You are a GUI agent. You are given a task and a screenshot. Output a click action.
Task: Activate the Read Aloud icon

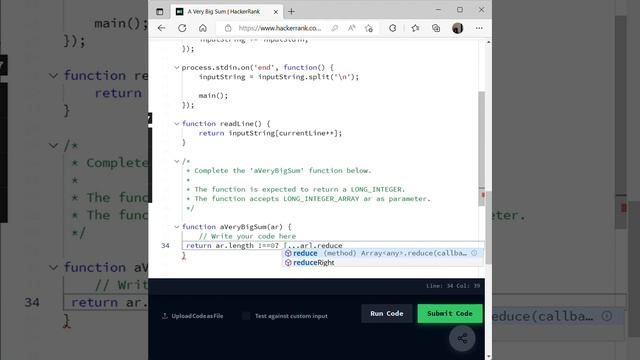(351, 28)
